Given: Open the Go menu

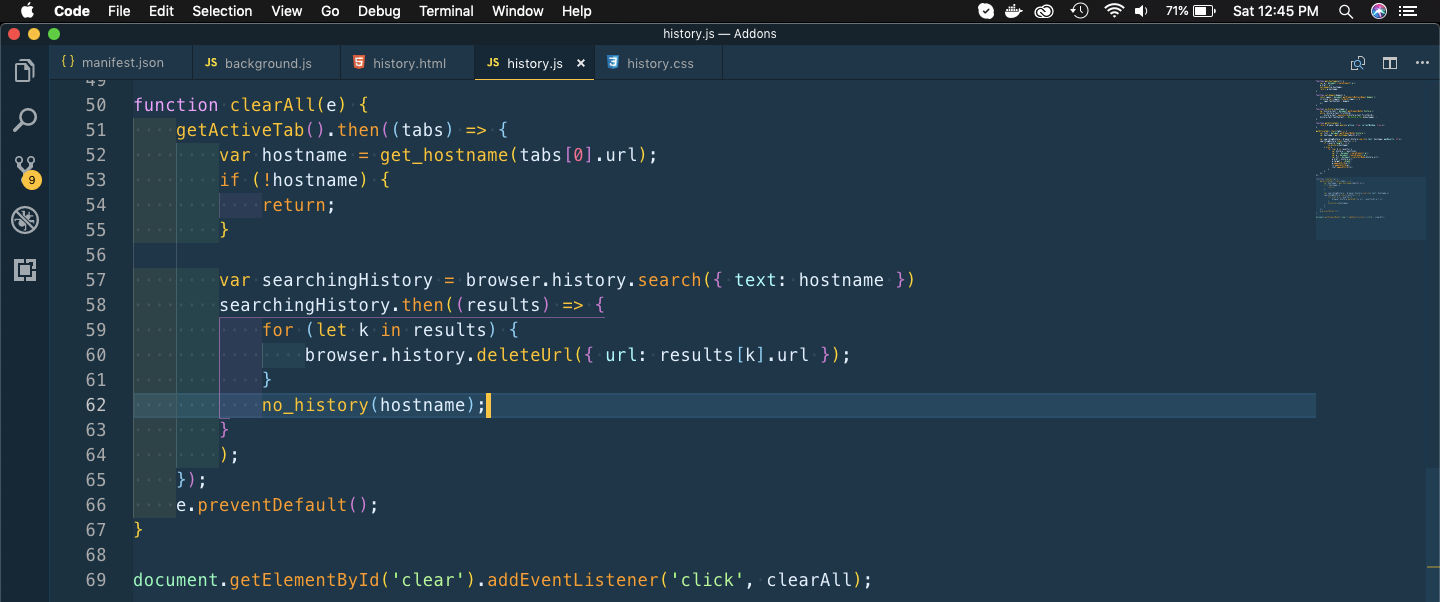Looking at the screenshot, I should (x=330, y=11).
